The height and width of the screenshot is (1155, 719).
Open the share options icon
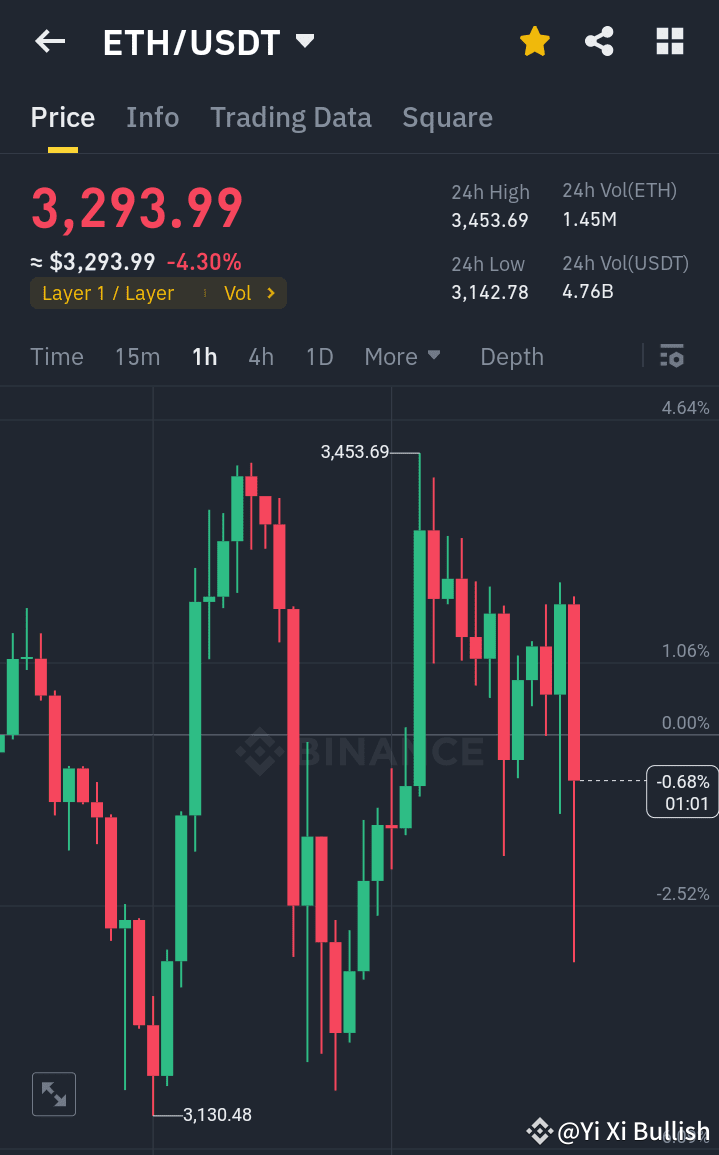(599, 41)
